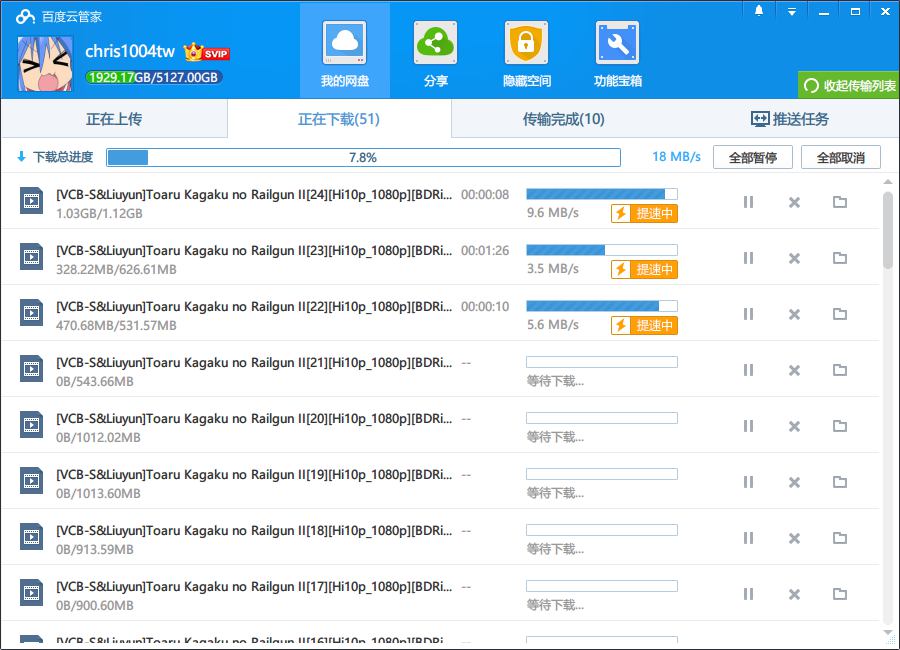Pause Railgun II[22] download
Viewport: 900px width, 650px height.
tap(748, 314)
